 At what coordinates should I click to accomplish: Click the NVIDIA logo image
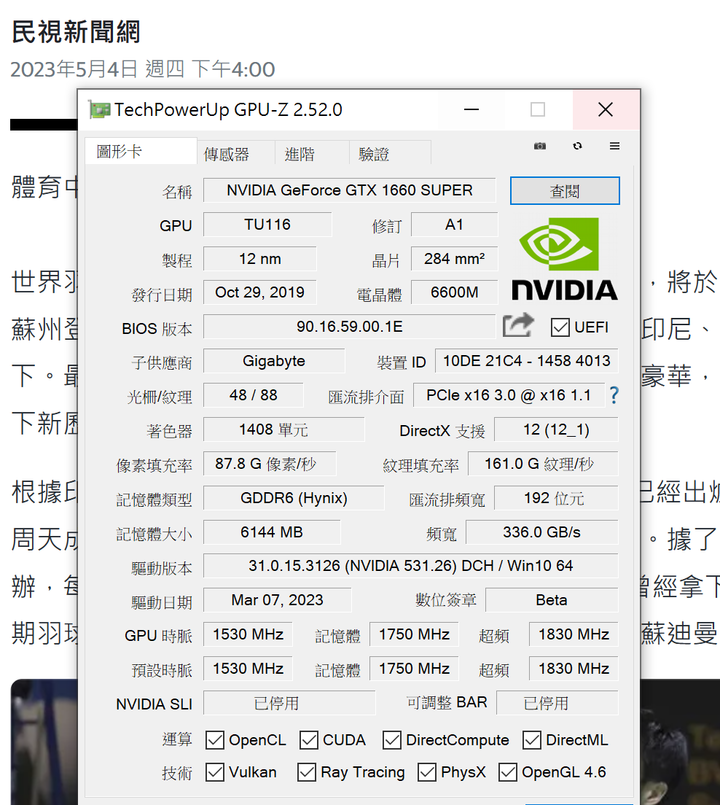click(564, 259)
